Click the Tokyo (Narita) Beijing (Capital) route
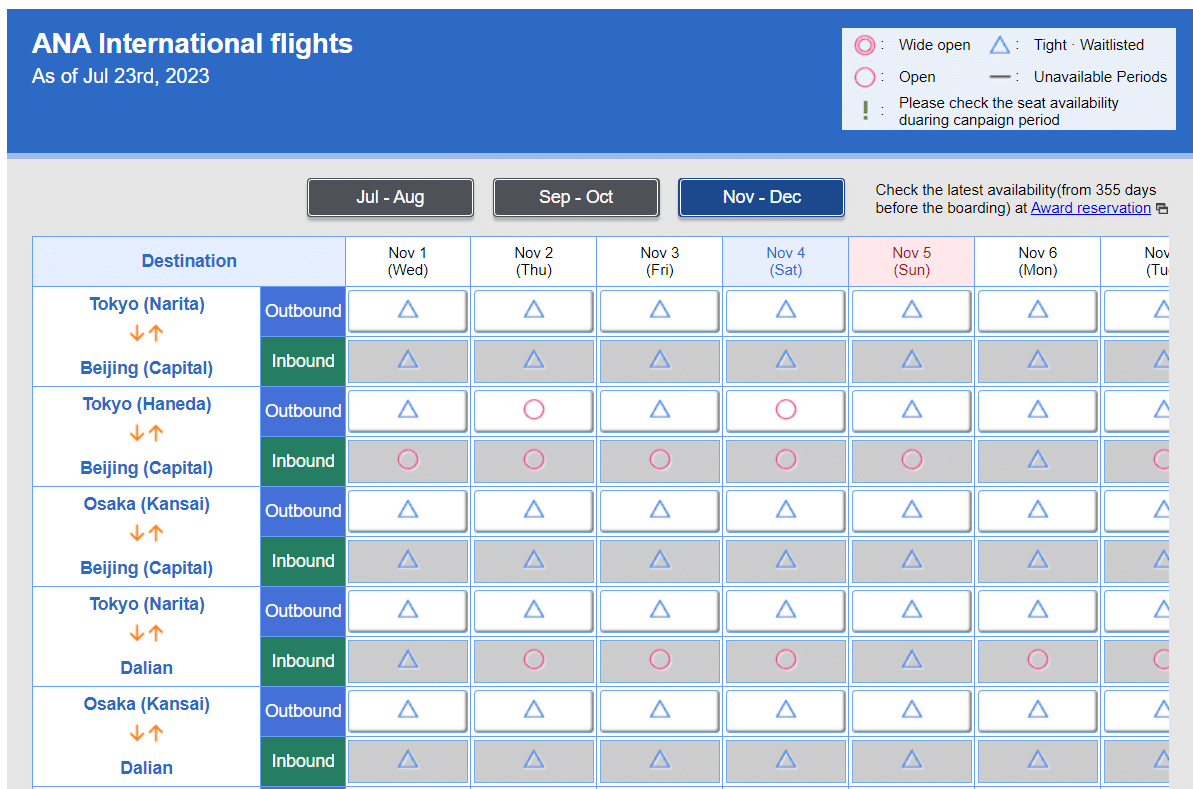 tap(147, 336)
